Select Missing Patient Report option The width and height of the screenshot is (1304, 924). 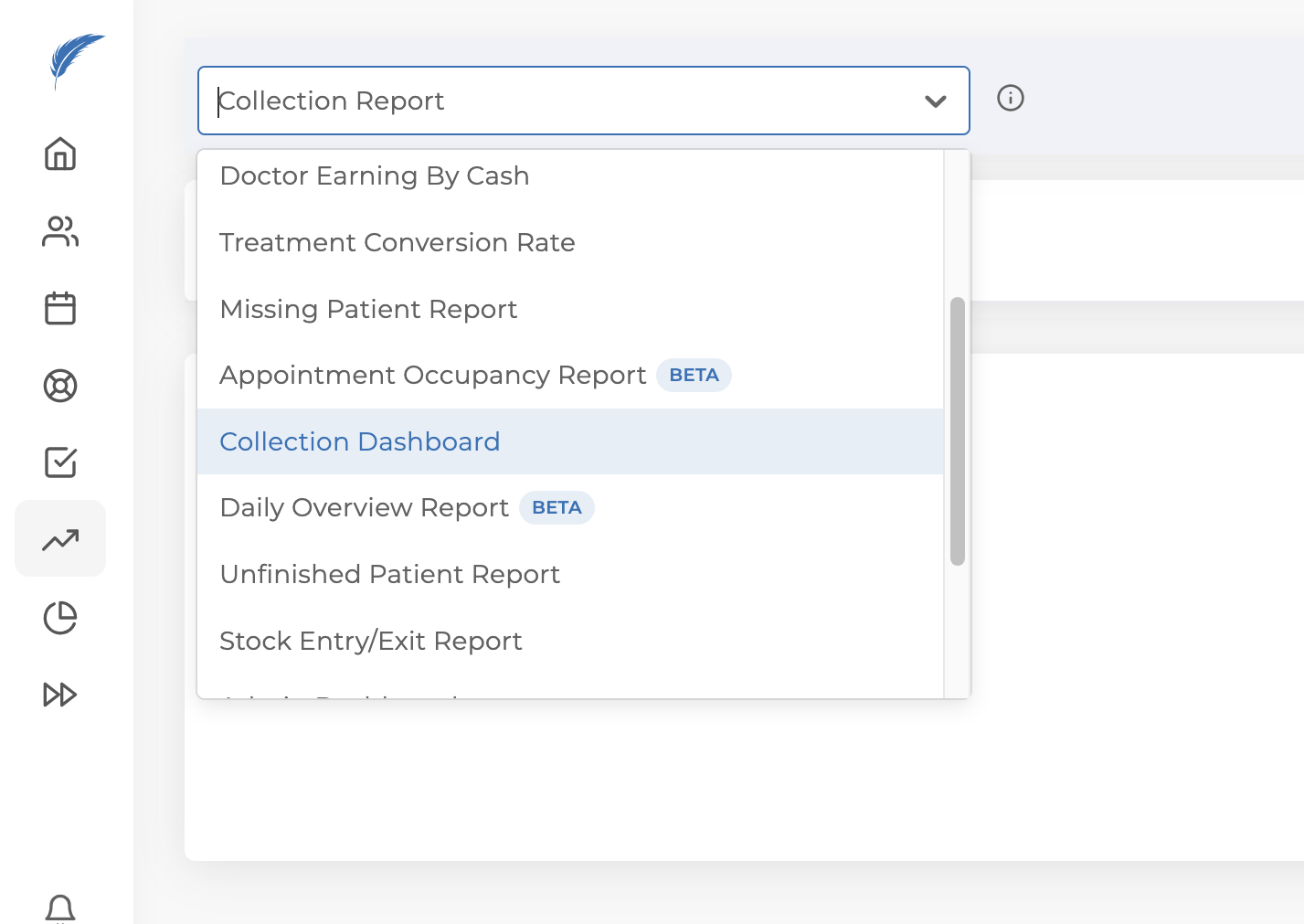[x=368, y=309]
